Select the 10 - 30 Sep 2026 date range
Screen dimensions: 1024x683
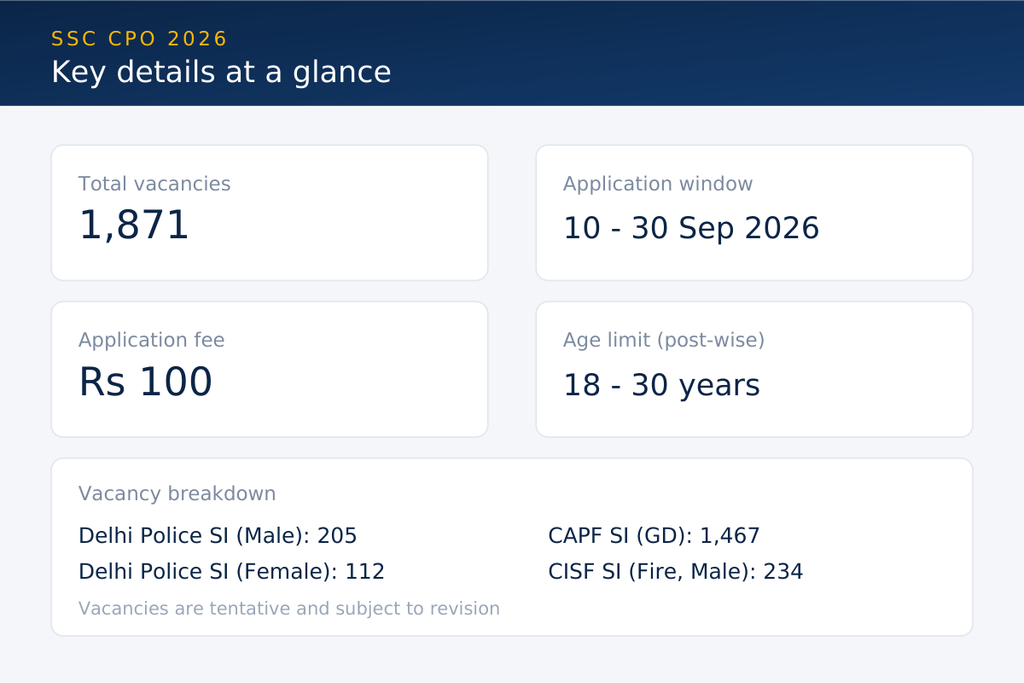[691, 229]
